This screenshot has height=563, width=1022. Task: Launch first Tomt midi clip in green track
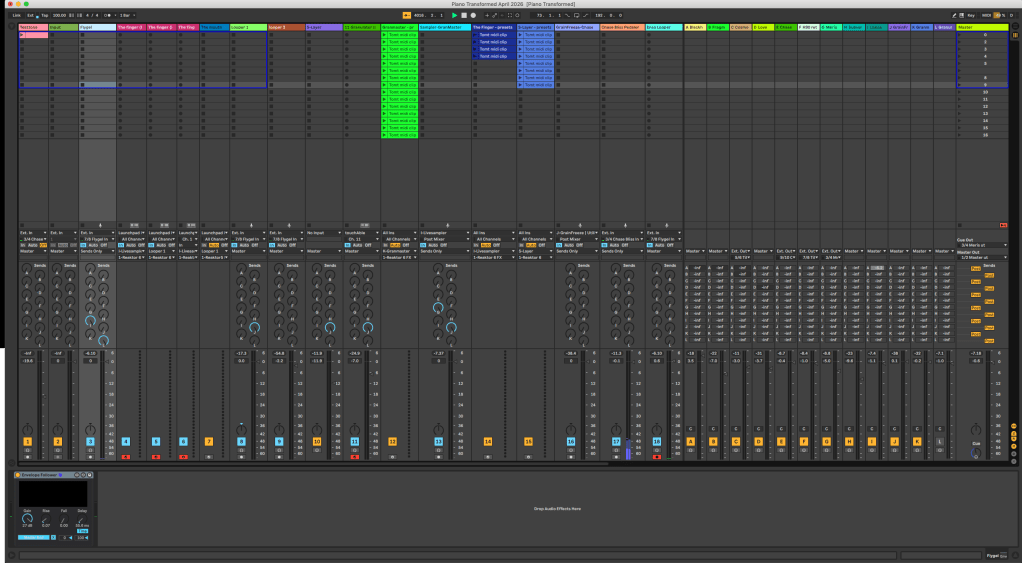[x=385, y=34]
